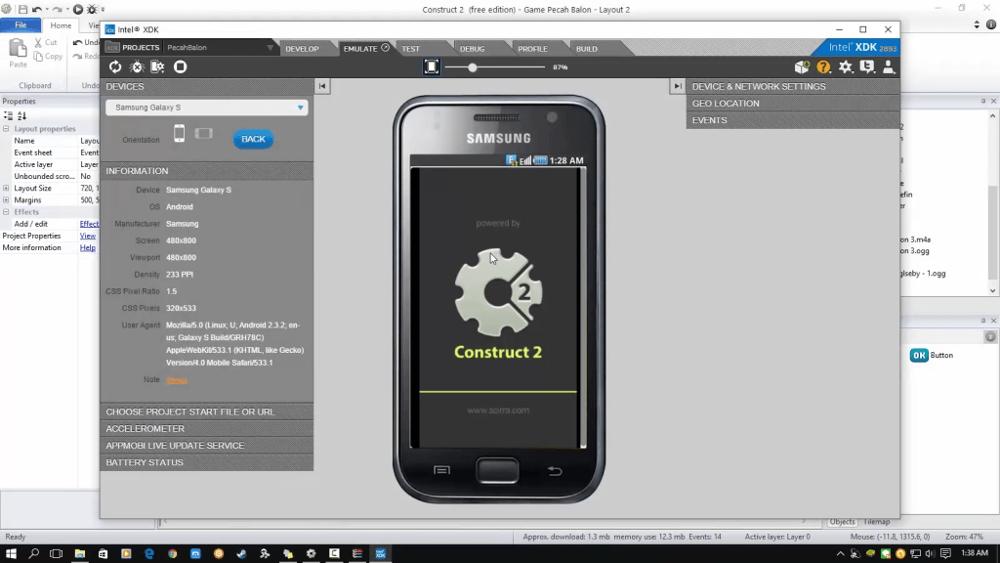
Task: Collapse the right panel with arrow button
Action: tap(677, 86)
